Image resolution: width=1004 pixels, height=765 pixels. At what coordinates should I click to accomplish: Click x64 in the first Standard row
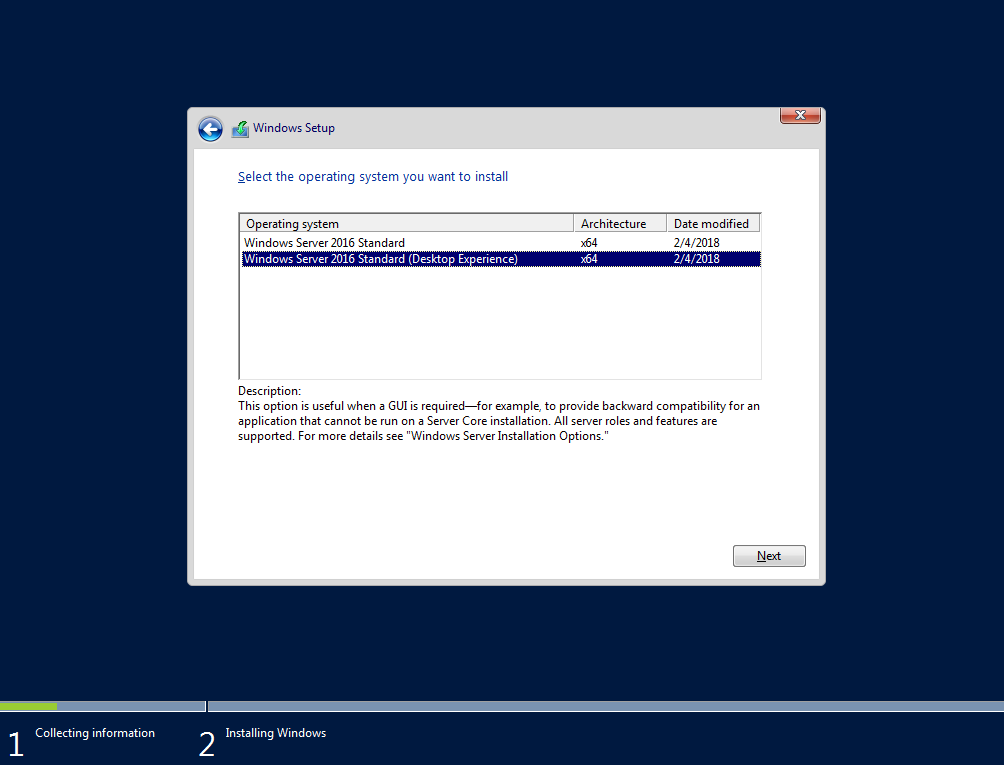pos(588,243)
